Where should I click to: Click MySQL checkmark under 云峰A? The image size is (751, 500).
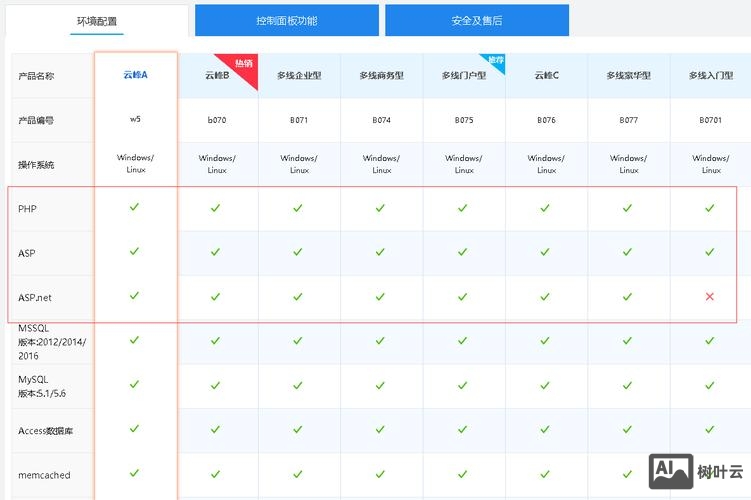pos(134,384)
